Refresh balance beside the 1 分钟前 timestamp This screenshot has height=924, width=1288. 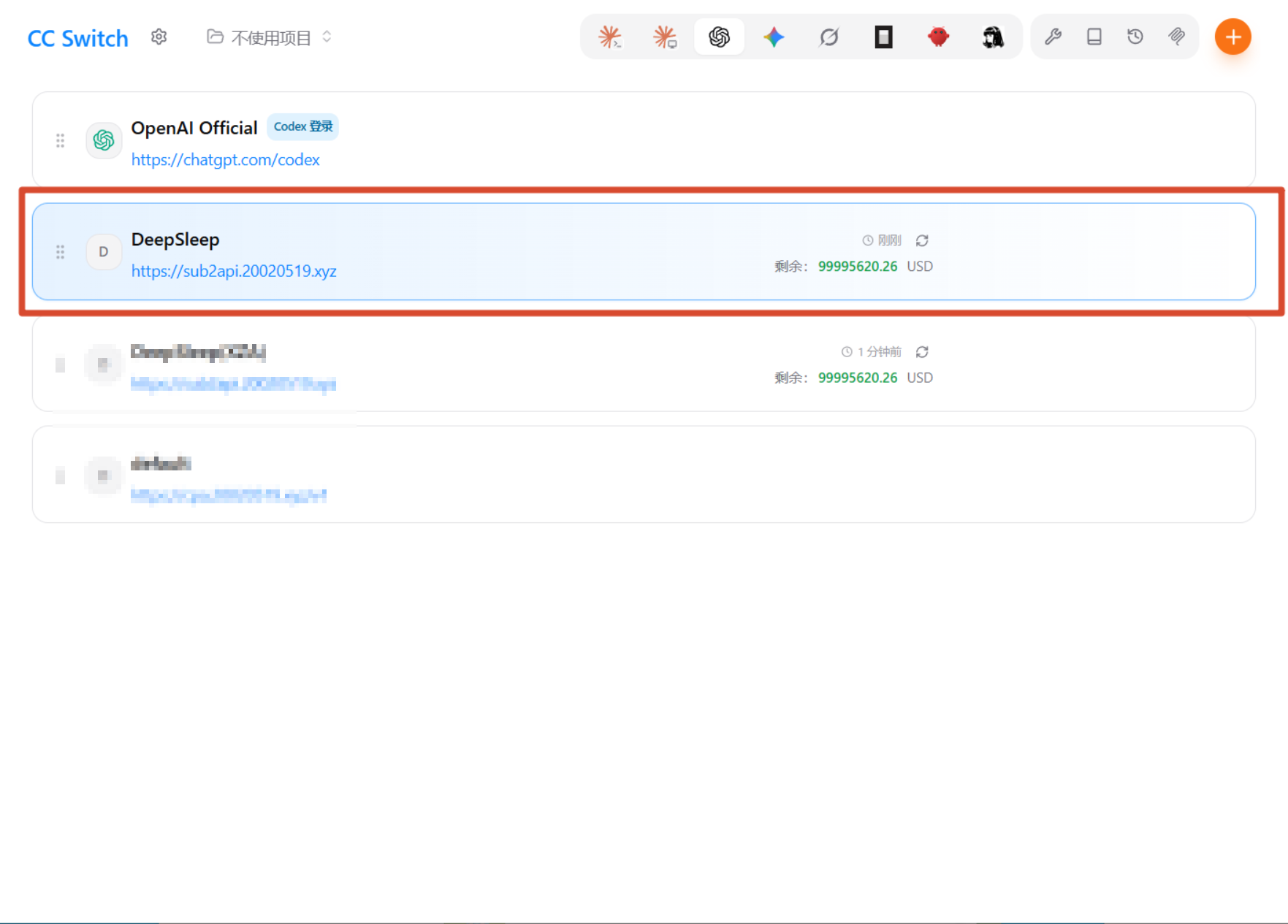click(923, 352)
